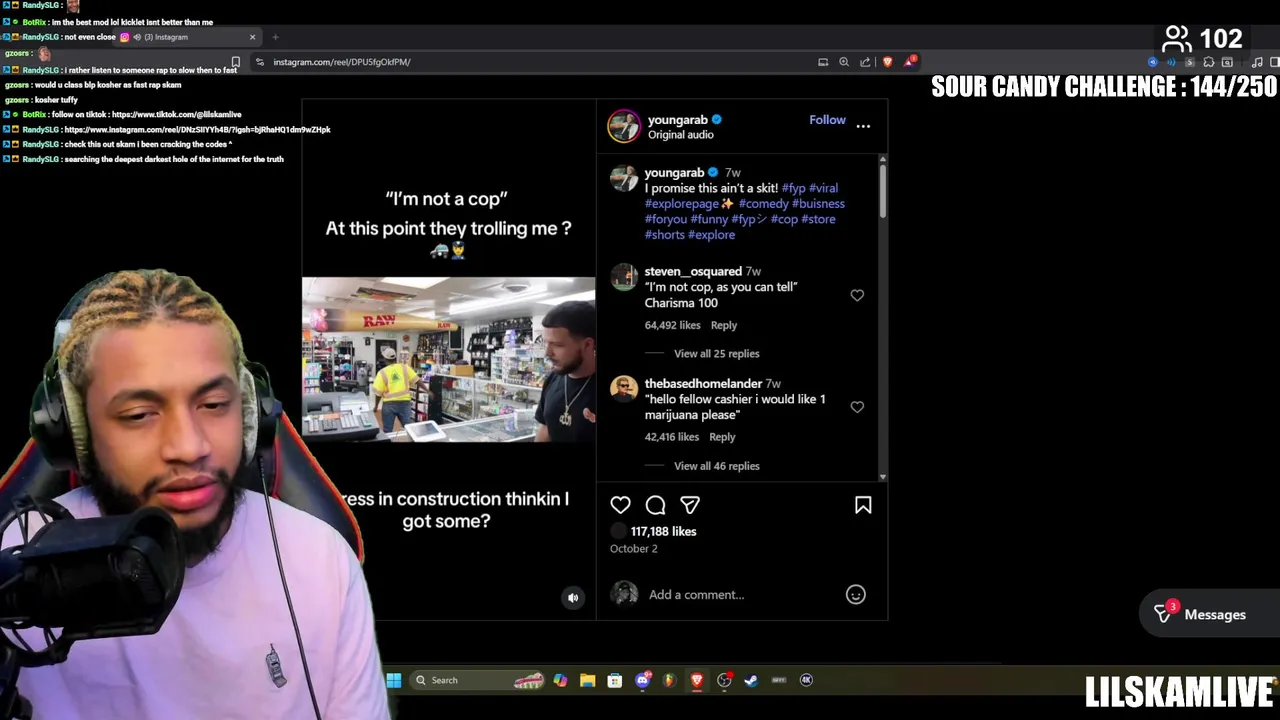Open OBS Studio from taskbar
1280x720 pixels.
click(x=724, y=680)
